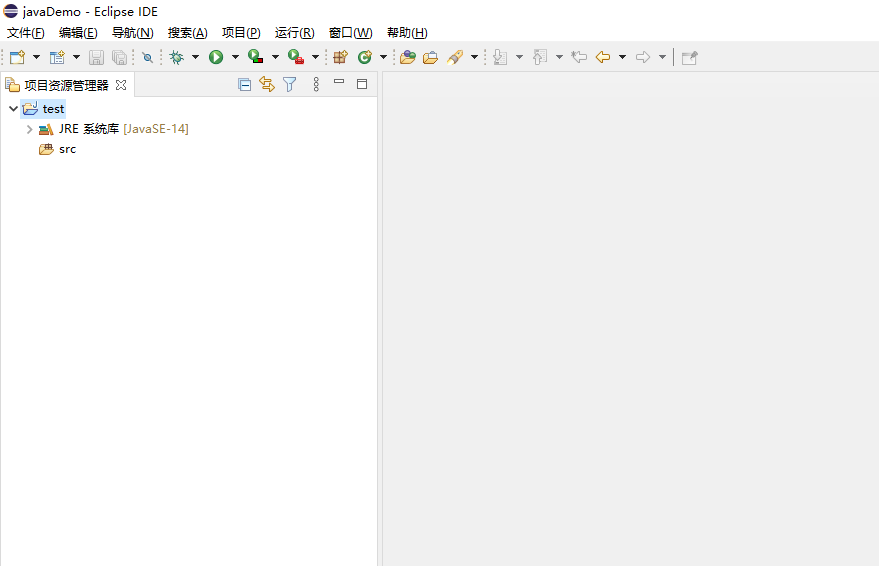Click the green Run button
This screenshot has height=566, width=879.
tap(216, 57)
